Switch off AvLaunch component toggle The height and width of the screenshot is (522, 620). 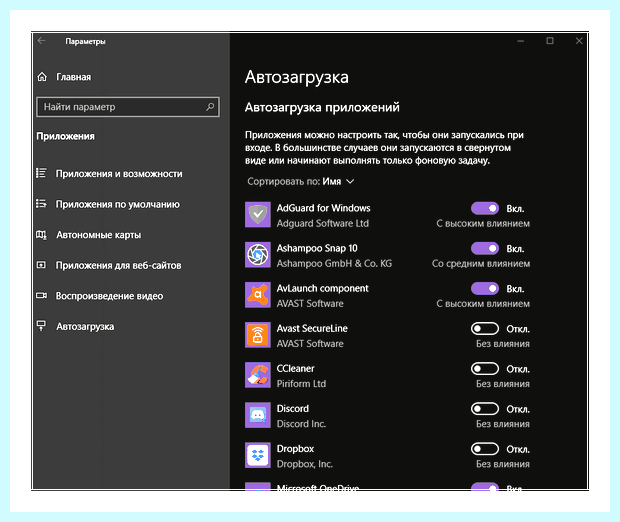pyautogui.click(x=485, y=288)
